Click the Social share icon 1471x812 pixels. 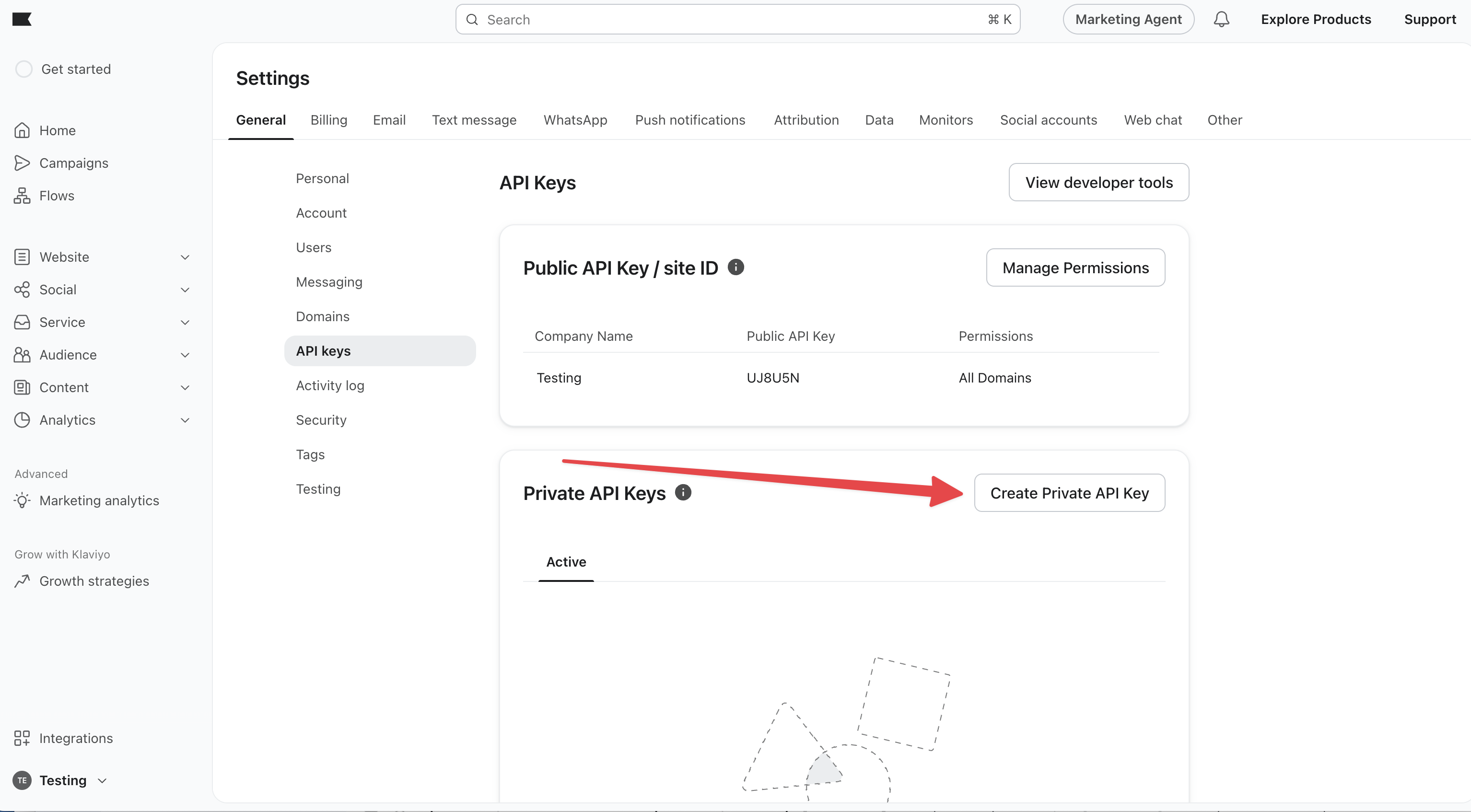click(22, 290)
